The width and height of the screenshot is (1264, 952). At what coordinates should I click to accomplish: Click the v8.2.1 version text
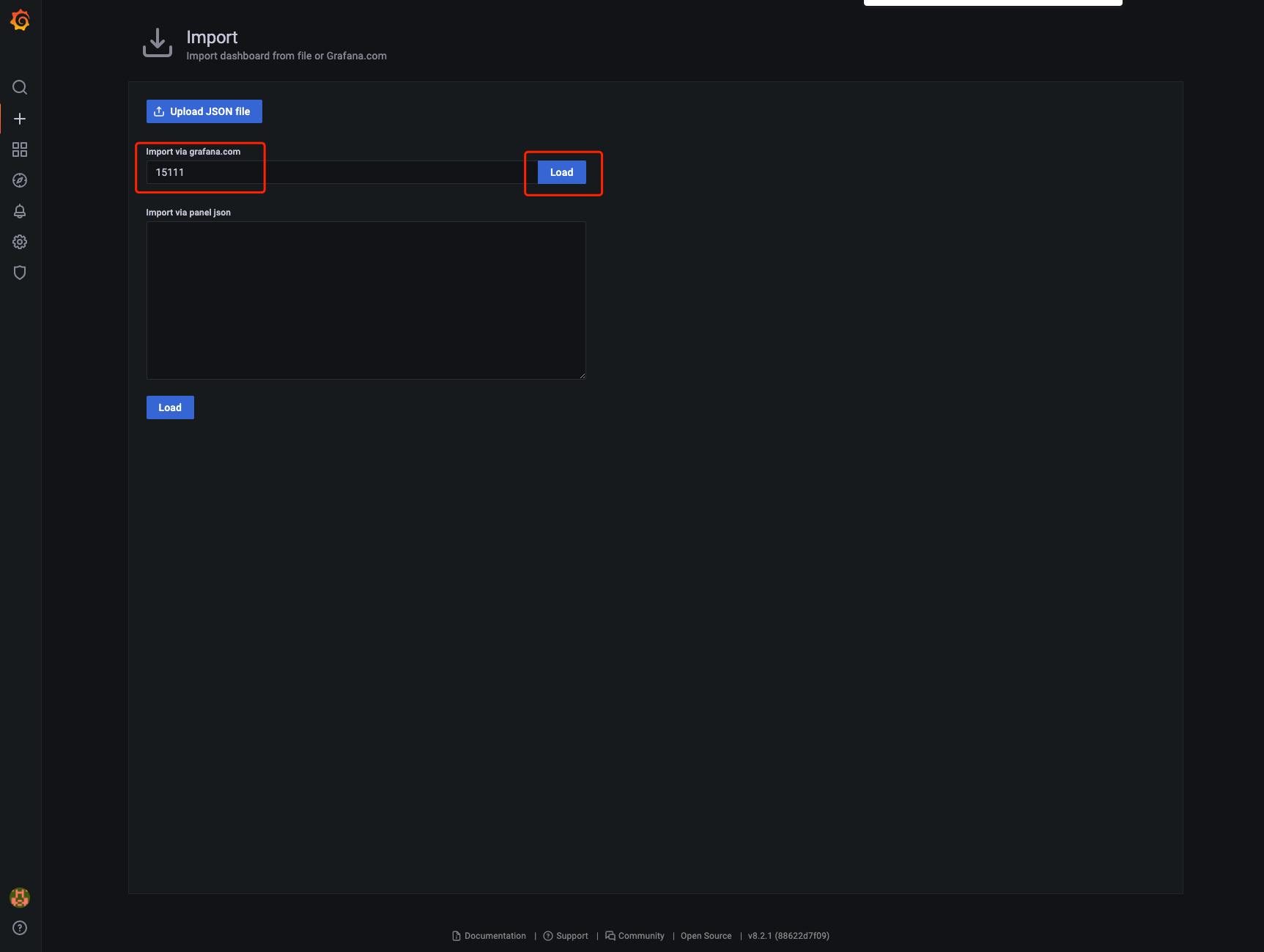click(x=788, y=936)
